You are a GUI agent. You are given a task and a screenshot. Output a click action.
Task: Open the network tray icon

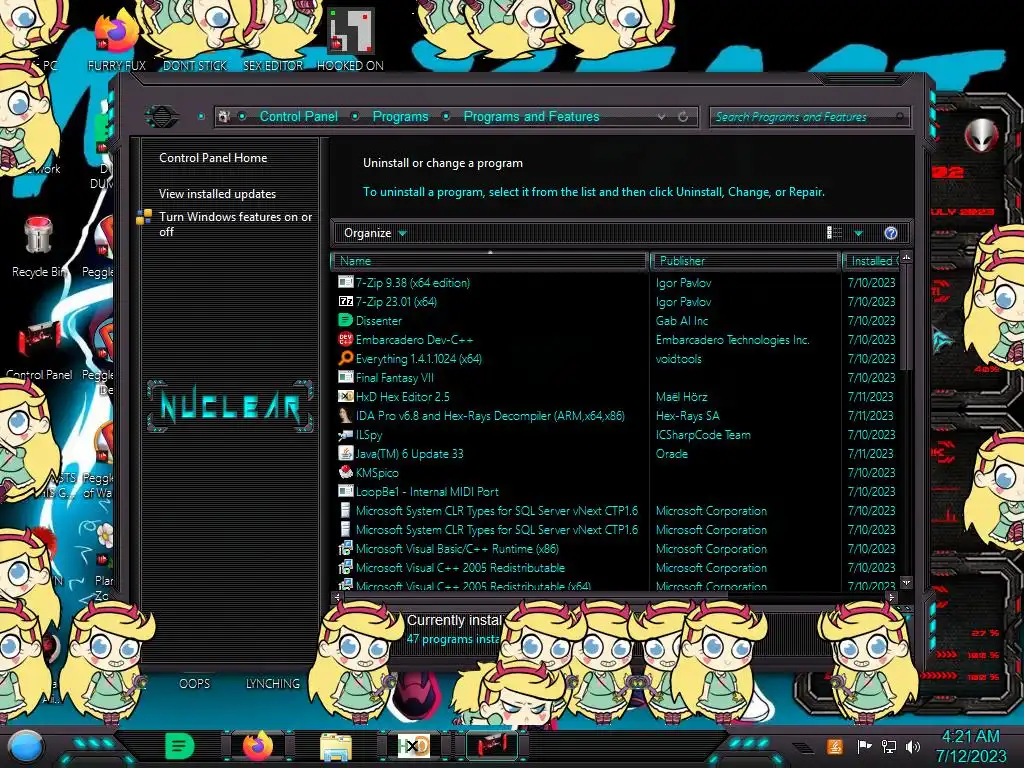click(888, 746)
